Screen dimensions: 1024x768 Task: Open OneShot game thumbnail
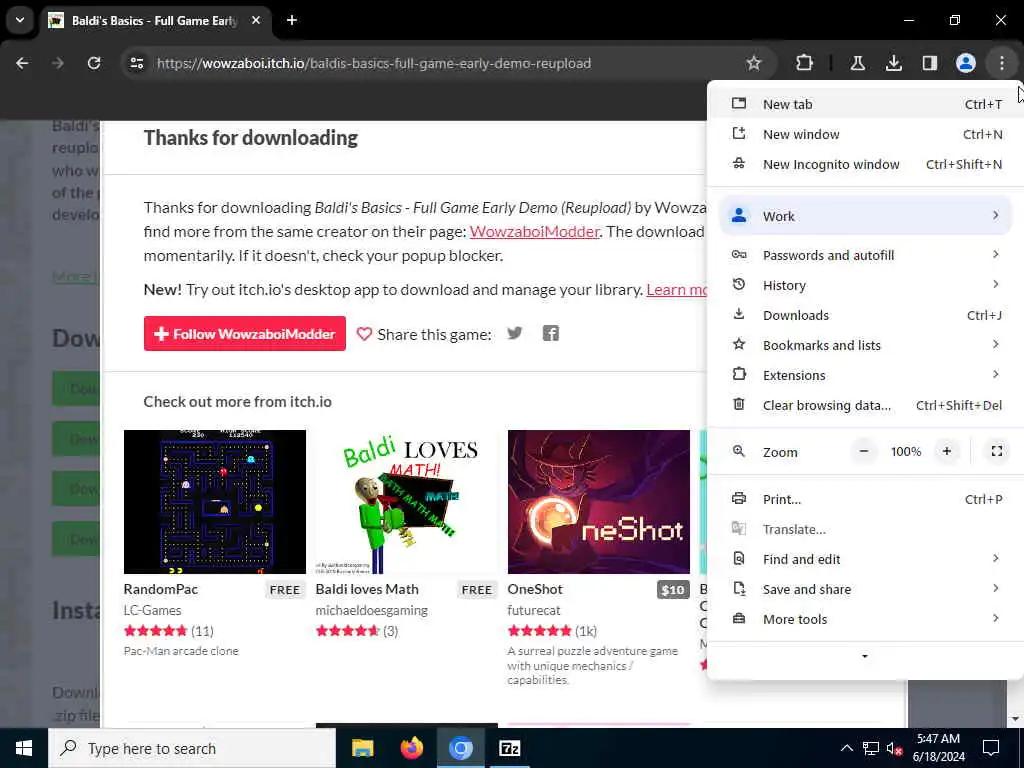(x=598, y=502)
